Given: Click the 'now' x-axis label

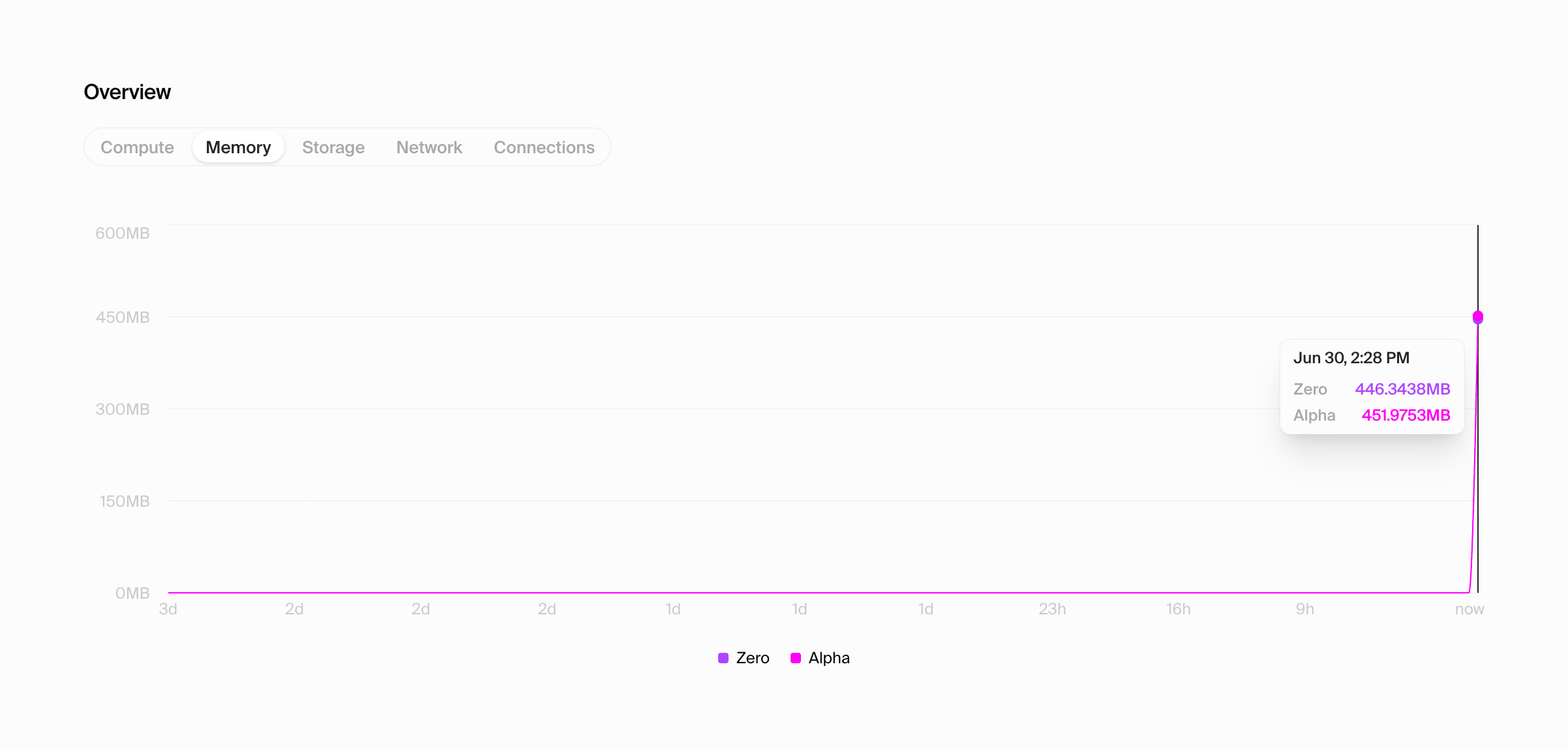Looking at the screenshot, I should click(1469, 609).
